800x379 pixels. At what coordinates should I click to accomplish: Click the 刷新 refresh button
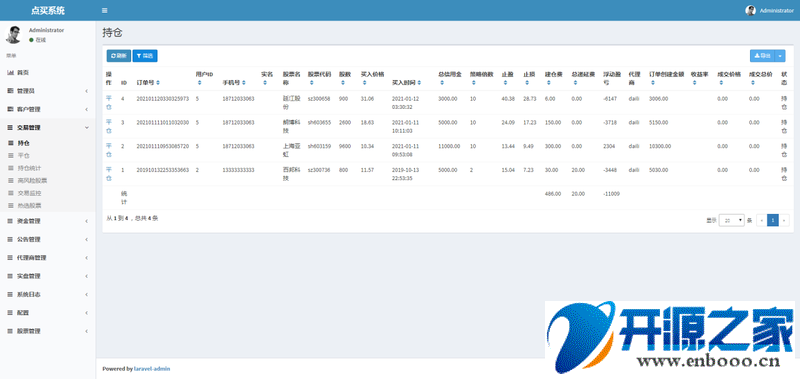pyautogui.click(x=118, y=56)
